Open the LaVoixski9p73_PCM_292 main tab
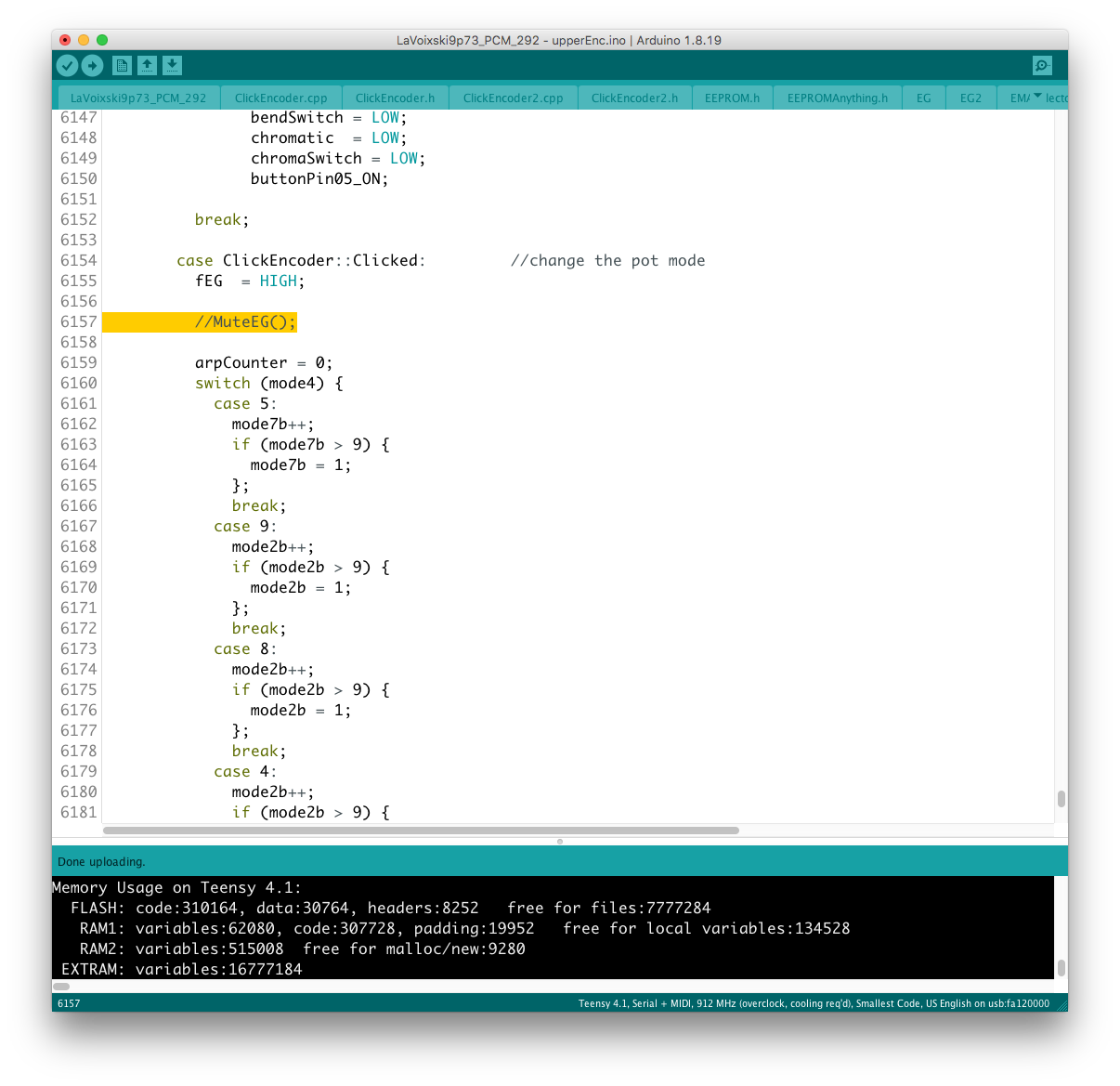 click(x=138, y=98)
